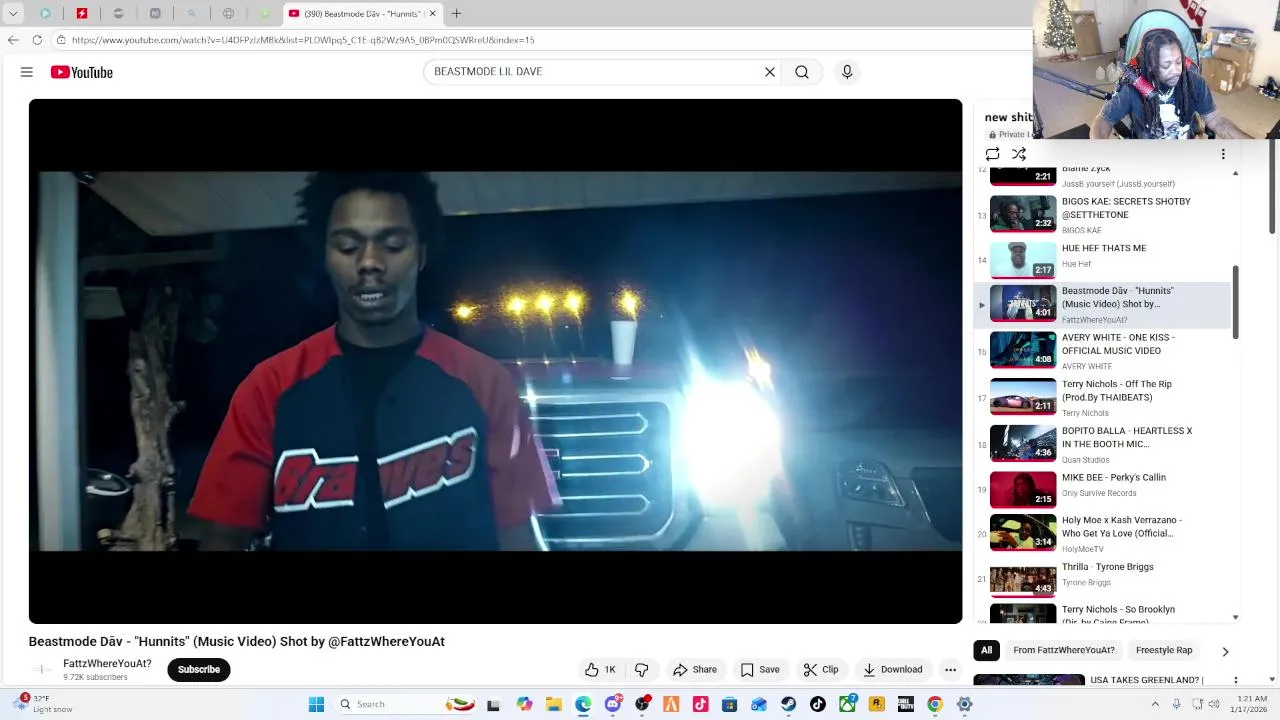Open the browser tab list dropdown

point(13,14)
